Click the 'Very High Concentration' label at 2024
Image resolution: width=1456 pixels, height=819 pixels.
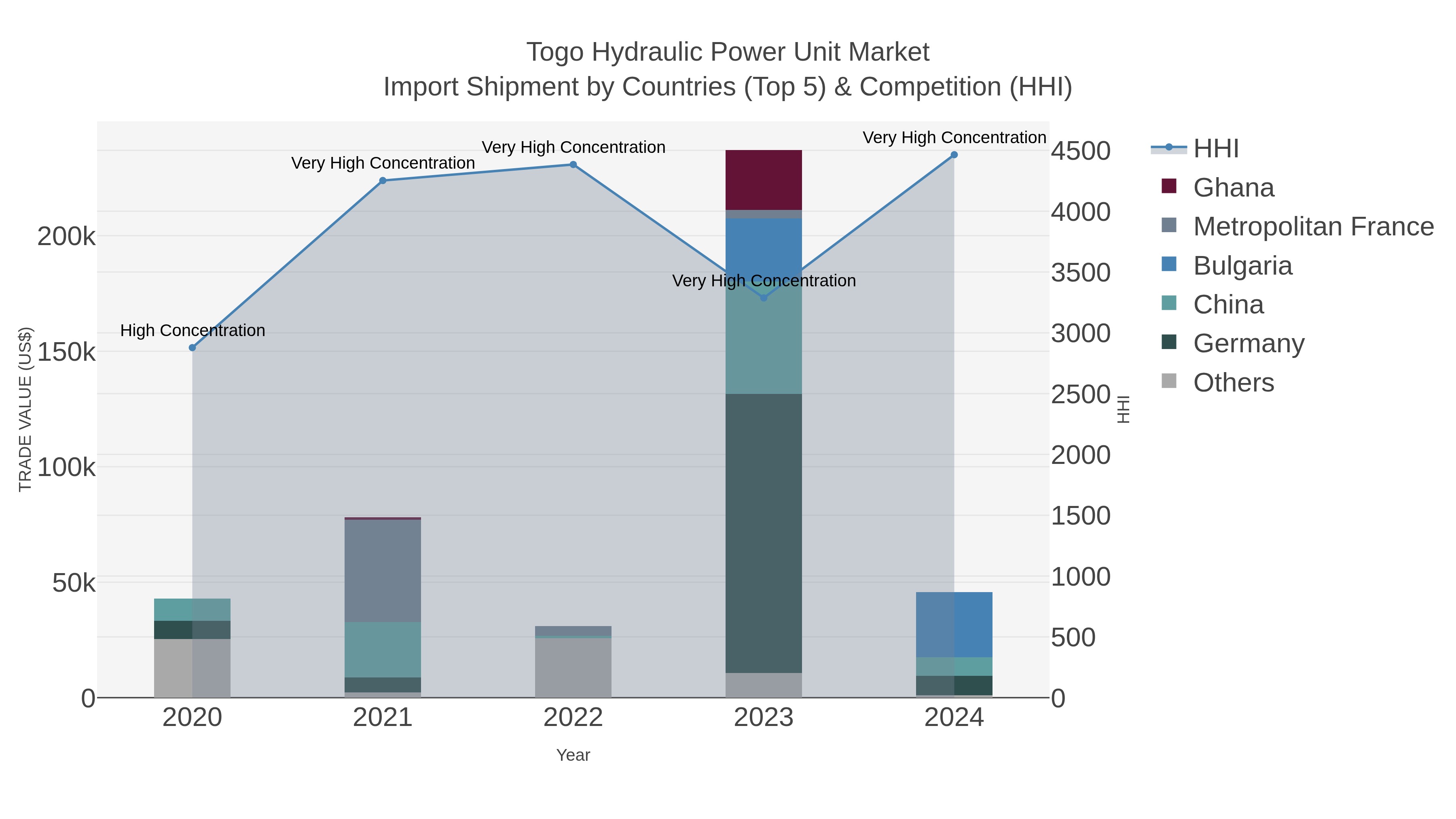[954, 138]
